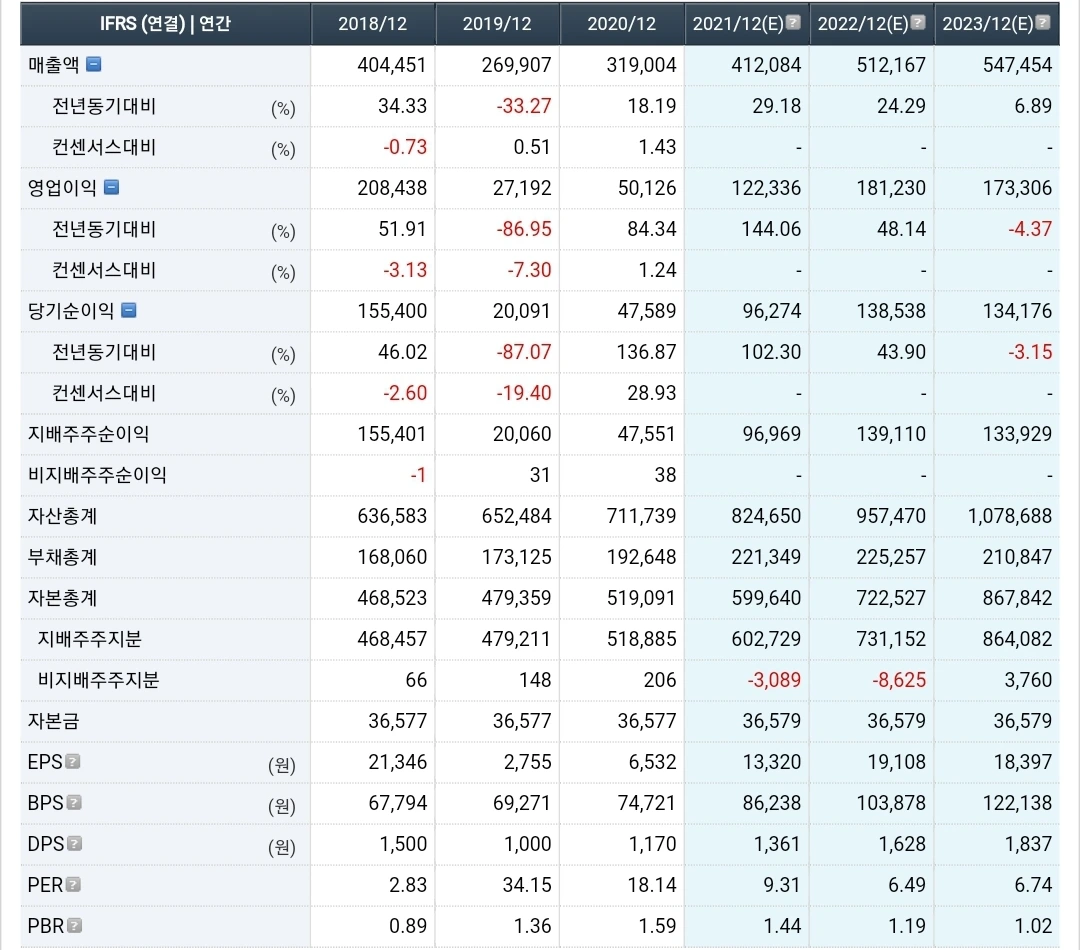This screenshot has width=1080, height=950.
Task: Click the 144.06 operating profit growth value
Action: (x=771, y=229)
